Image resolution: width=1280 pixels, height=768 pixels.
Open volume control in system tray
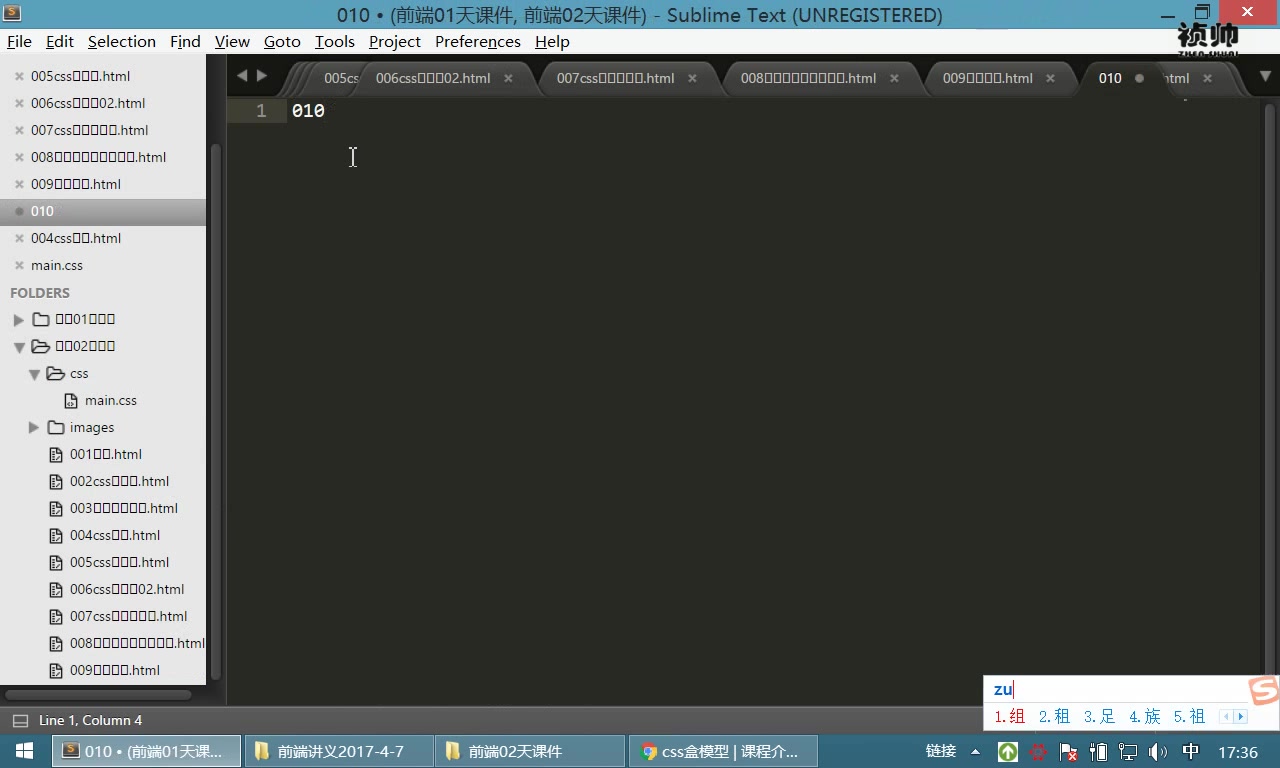(1158, 751)
